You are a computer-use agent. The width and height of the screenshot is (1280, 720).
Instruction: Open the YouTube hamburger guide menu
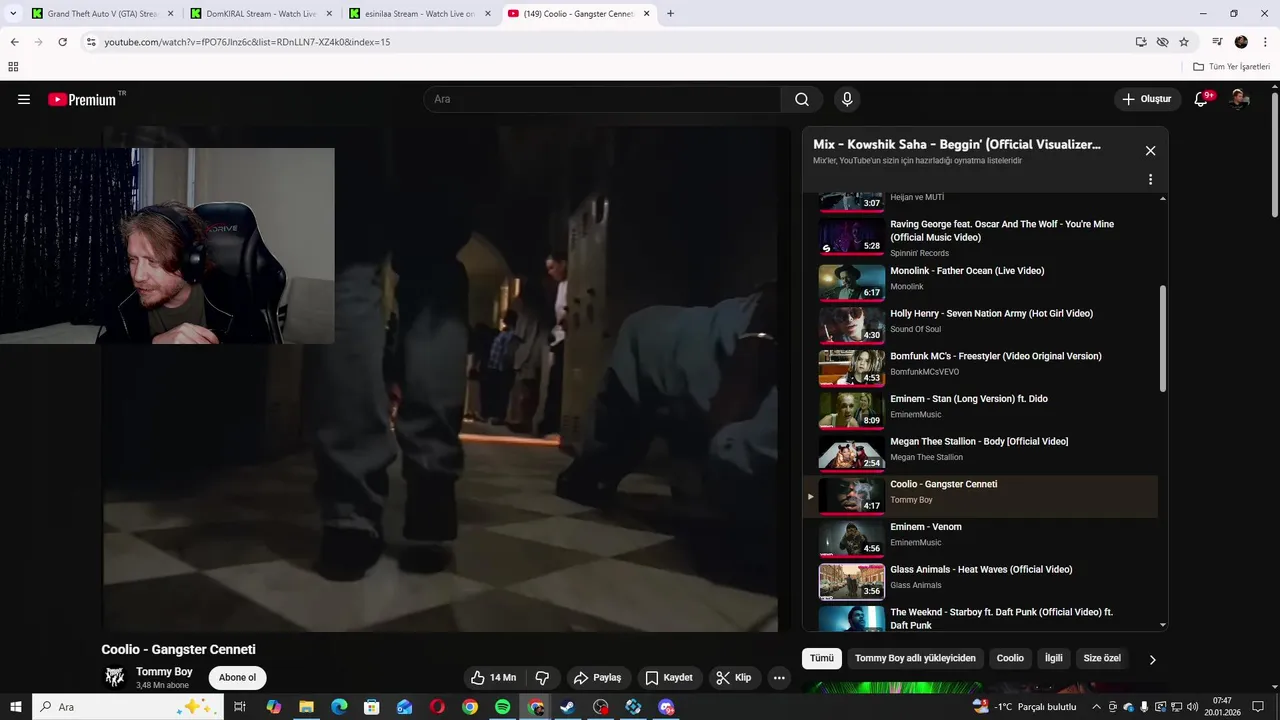coord(24,99)
